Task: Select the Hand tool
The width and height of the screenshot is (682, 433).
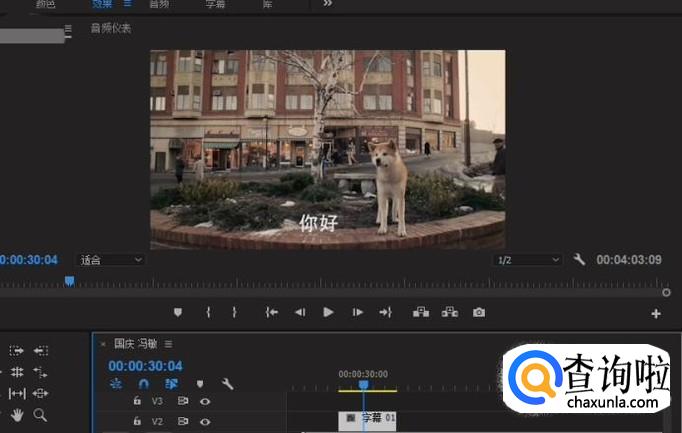Action: coord(17,414)
